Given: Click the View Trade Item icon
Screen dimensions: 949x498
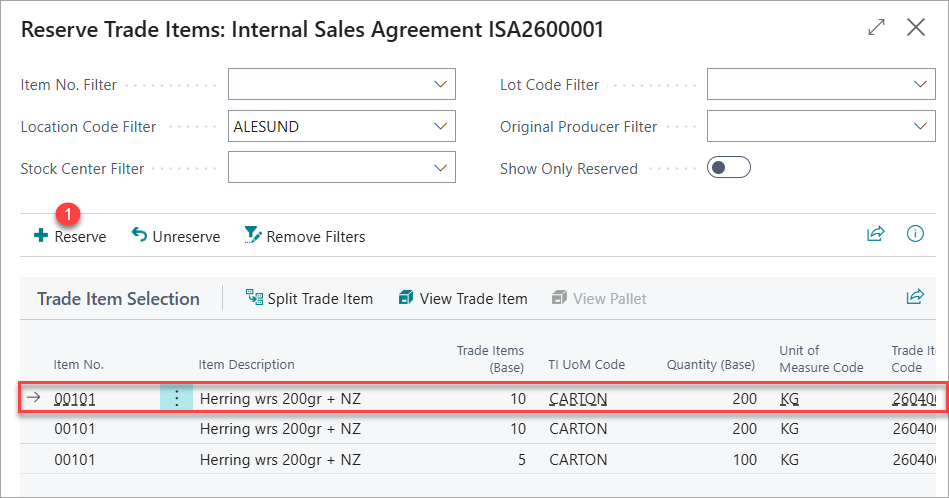Looking at the screenshot, I should click(x=406, y=298).
